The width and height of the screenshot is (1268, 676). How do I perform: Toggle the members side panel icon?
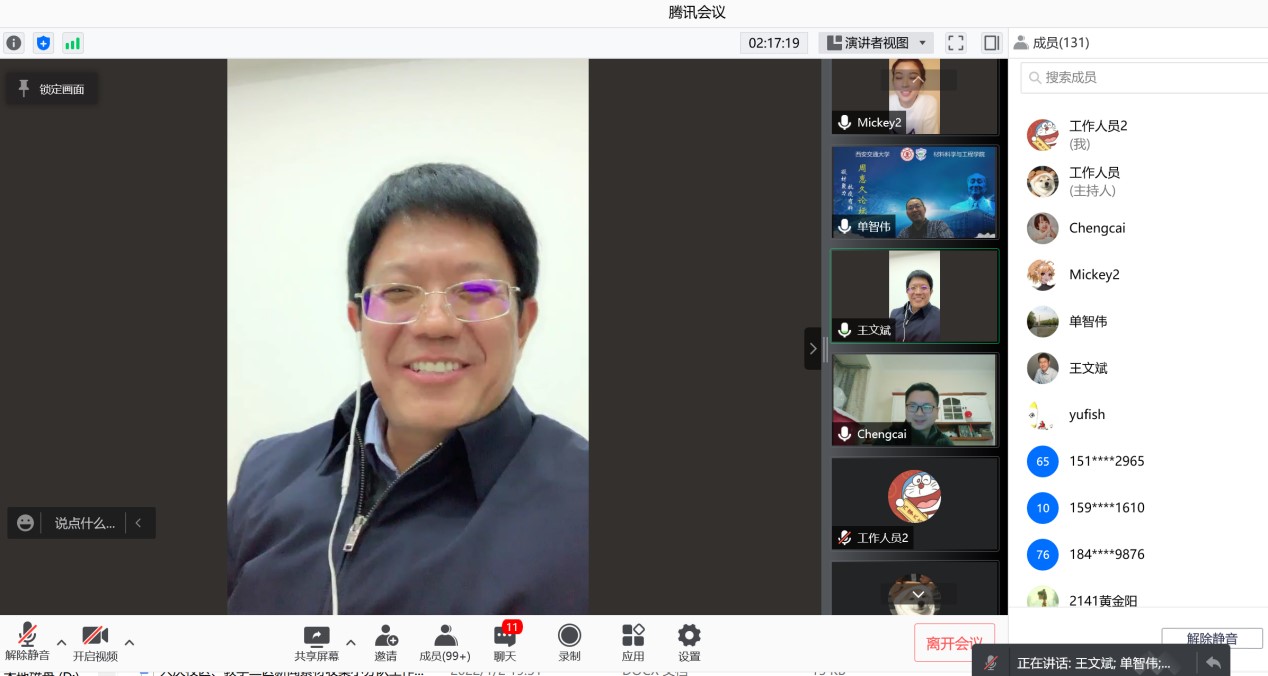point(991,43)
